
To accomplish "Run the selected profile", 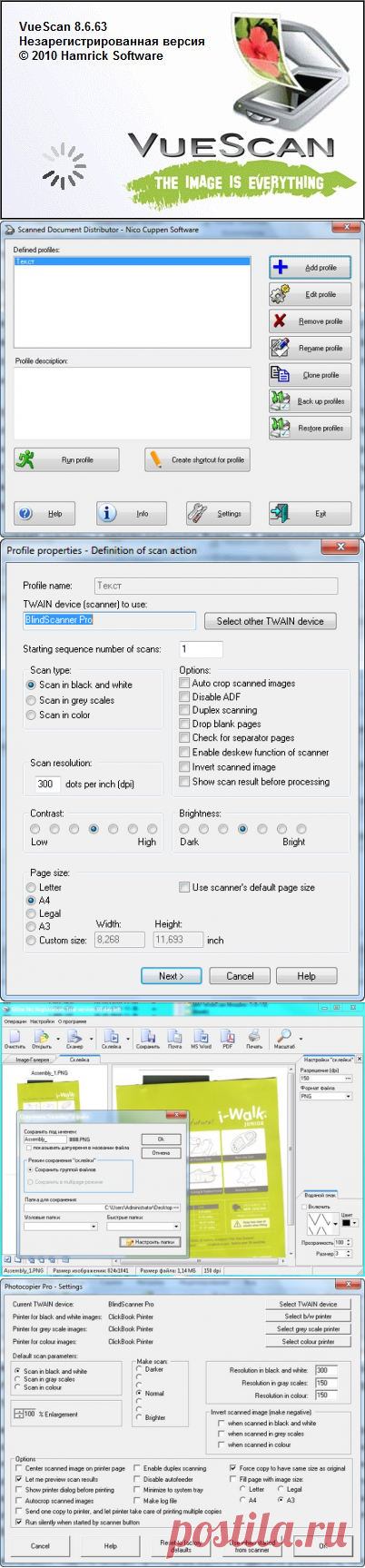I will pyautogui.click(x=66, y=459).
